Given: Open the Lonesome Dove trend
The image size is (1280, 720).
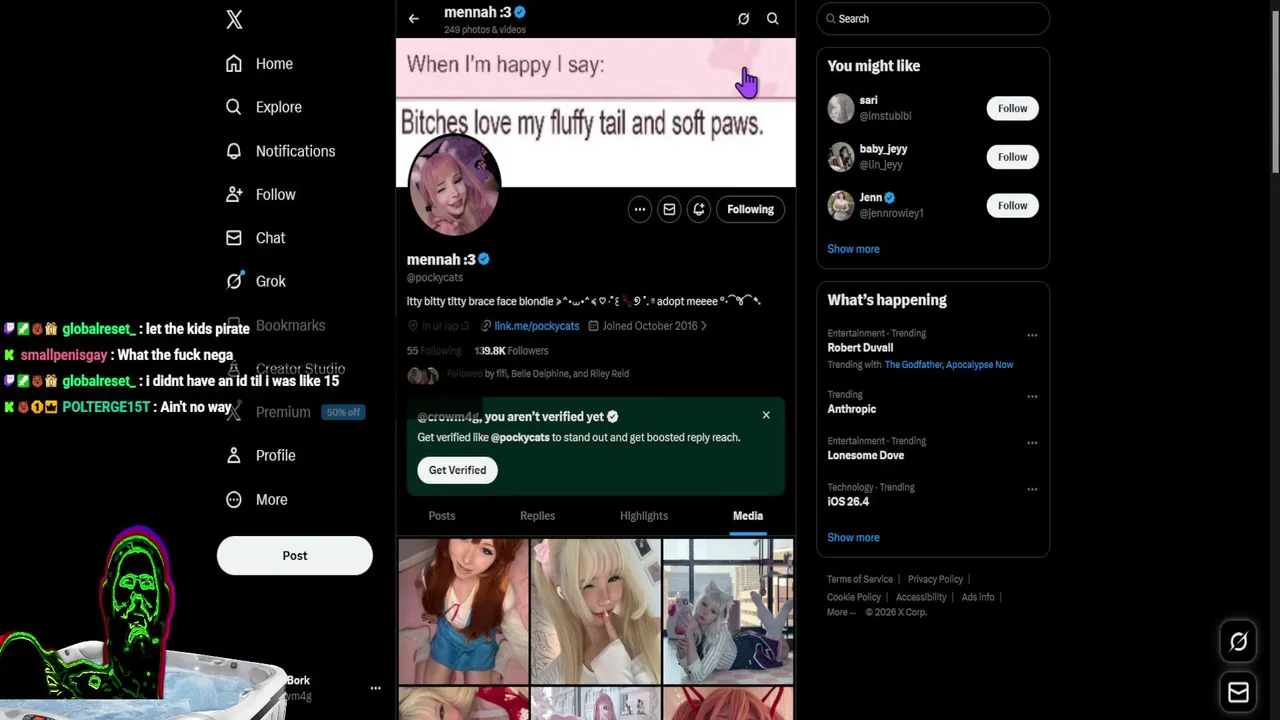Looking at the screenshot, I should click(x=865, y=455).
